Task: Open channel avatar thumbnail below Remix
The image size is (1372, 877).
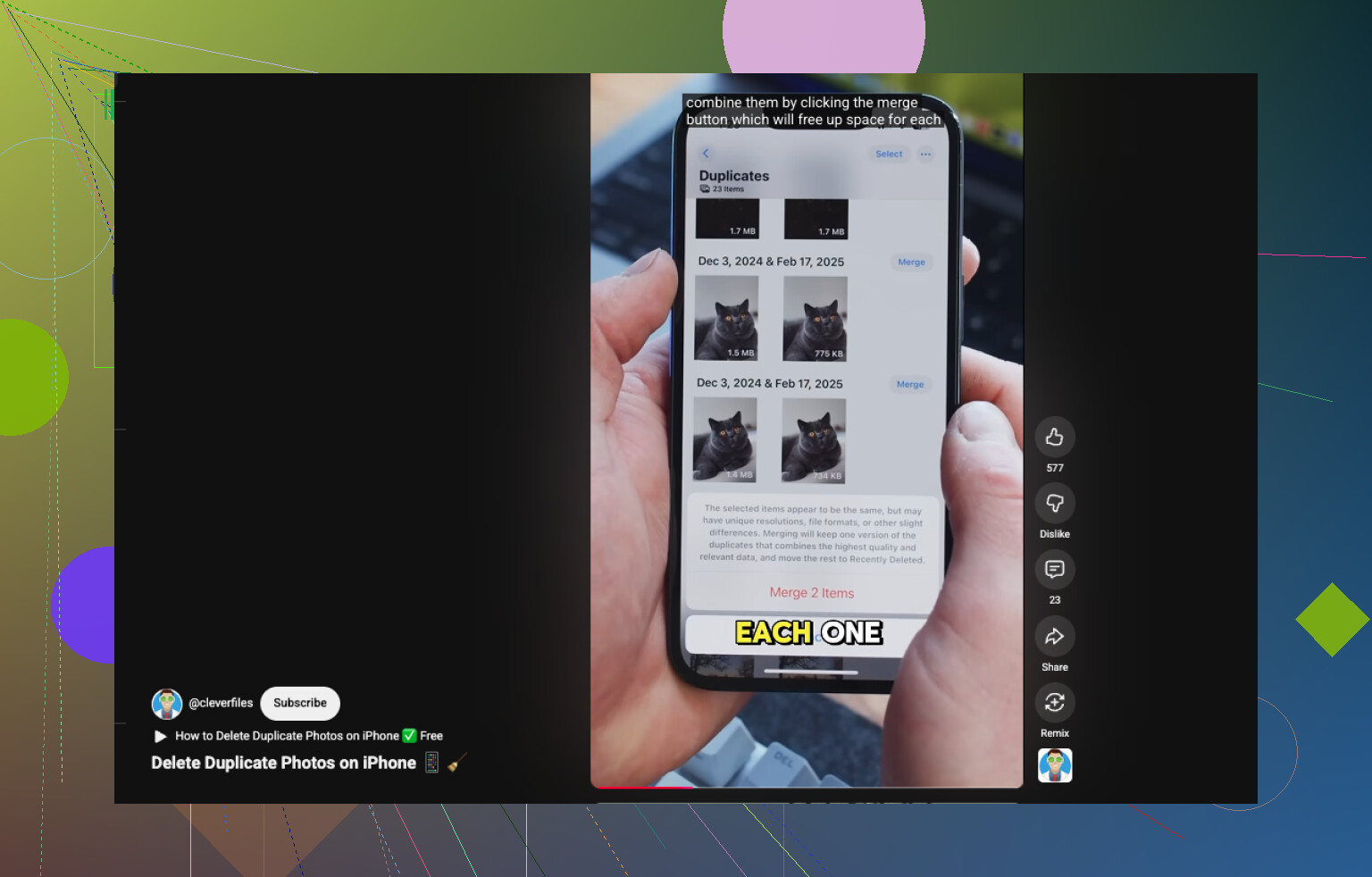Action: pyautogui.click(x=1055, y=765)
